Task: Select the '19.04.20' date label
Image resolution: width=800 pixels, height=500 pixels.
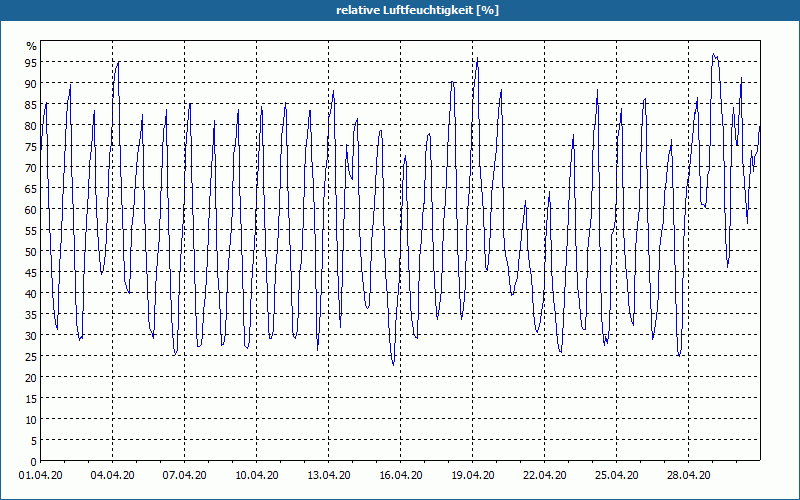Action: click(472, 475)
